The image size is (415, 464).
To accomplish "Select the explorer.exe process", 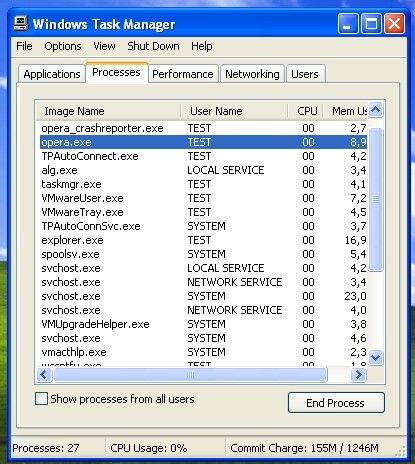I will click(x=202, y=240).
